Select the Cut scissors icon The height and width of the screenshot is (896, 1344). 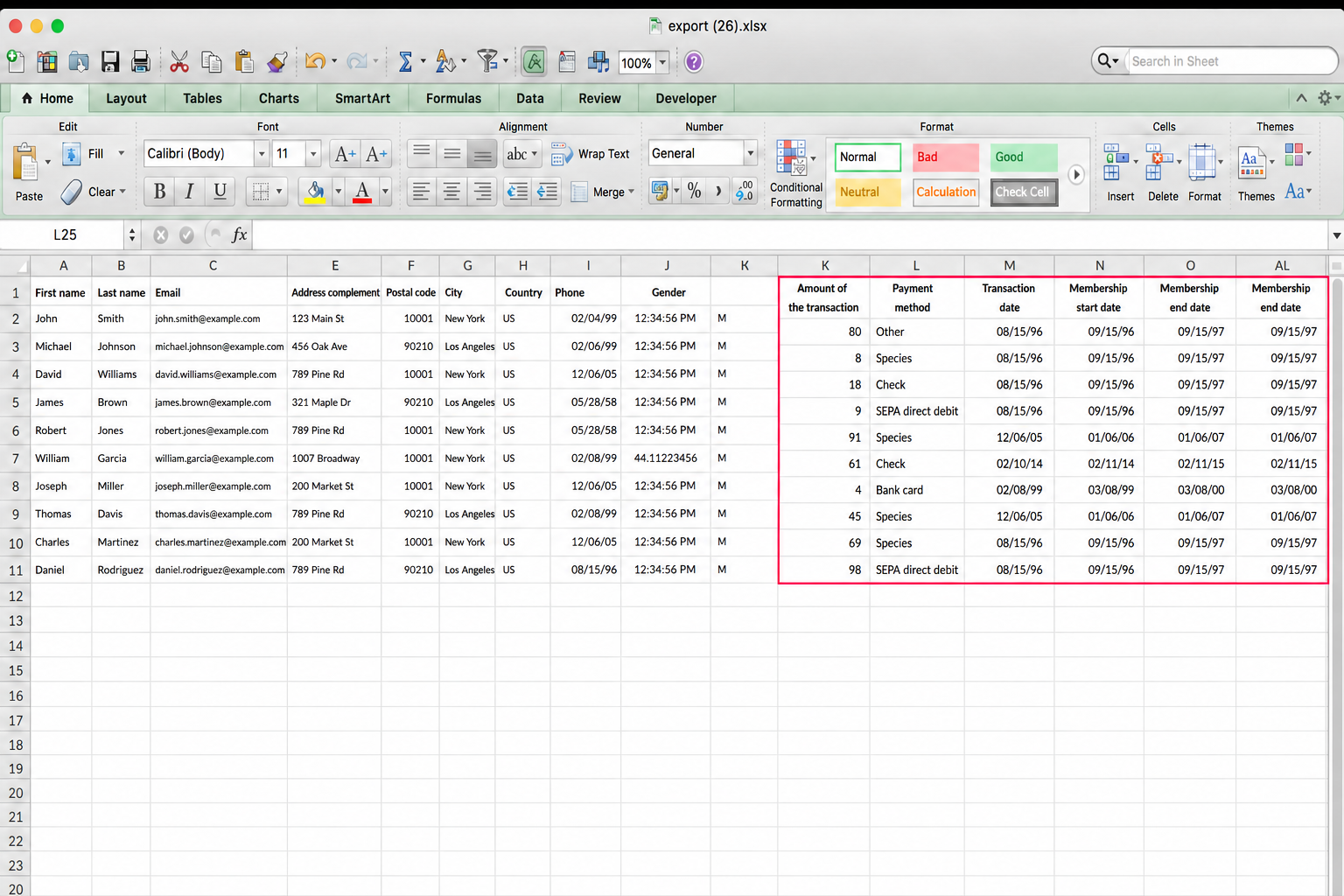coord(179,61)
